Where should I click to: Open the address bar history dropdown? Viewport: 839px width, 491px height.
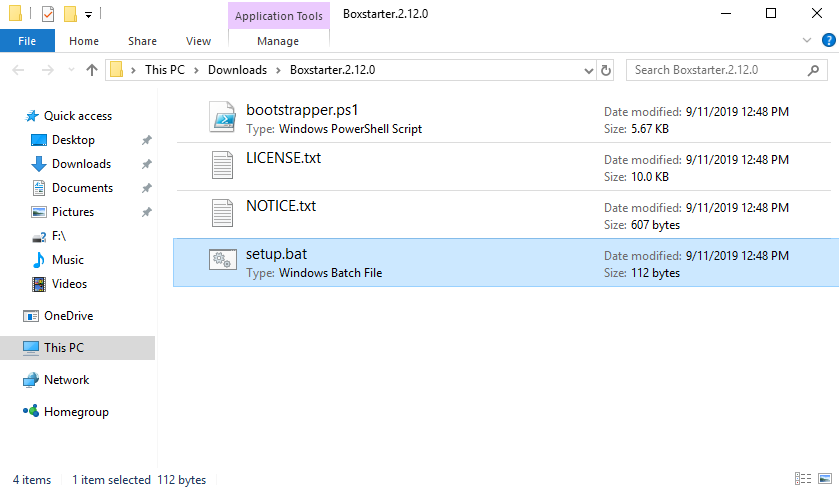click(589, 70)
